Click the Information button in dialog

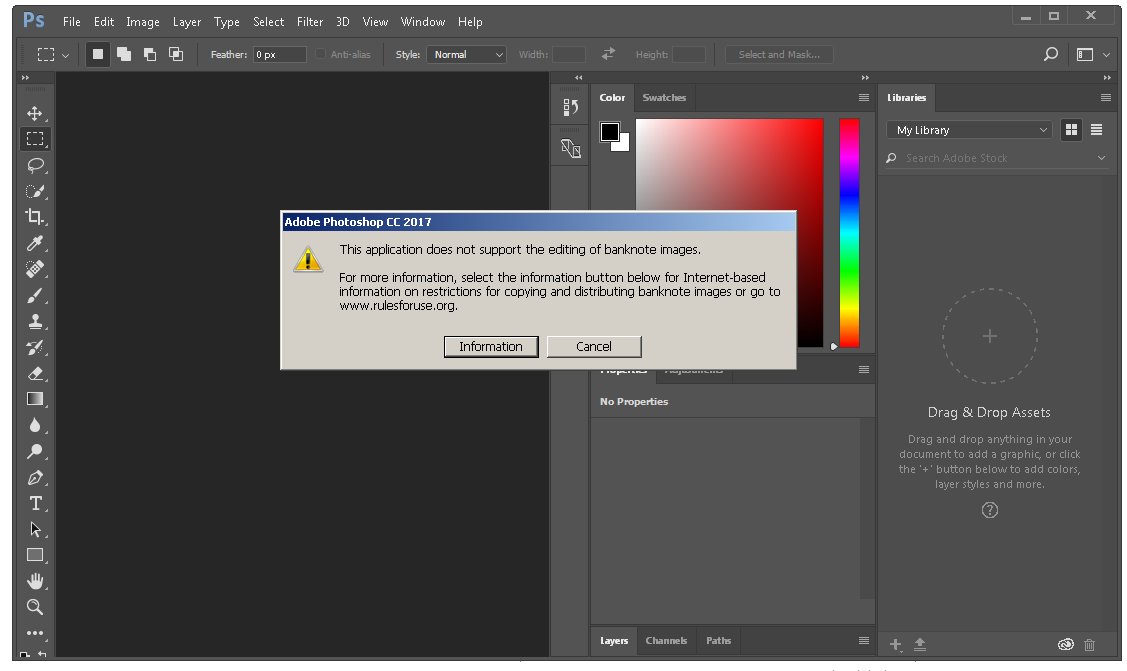tap(491, 346)
